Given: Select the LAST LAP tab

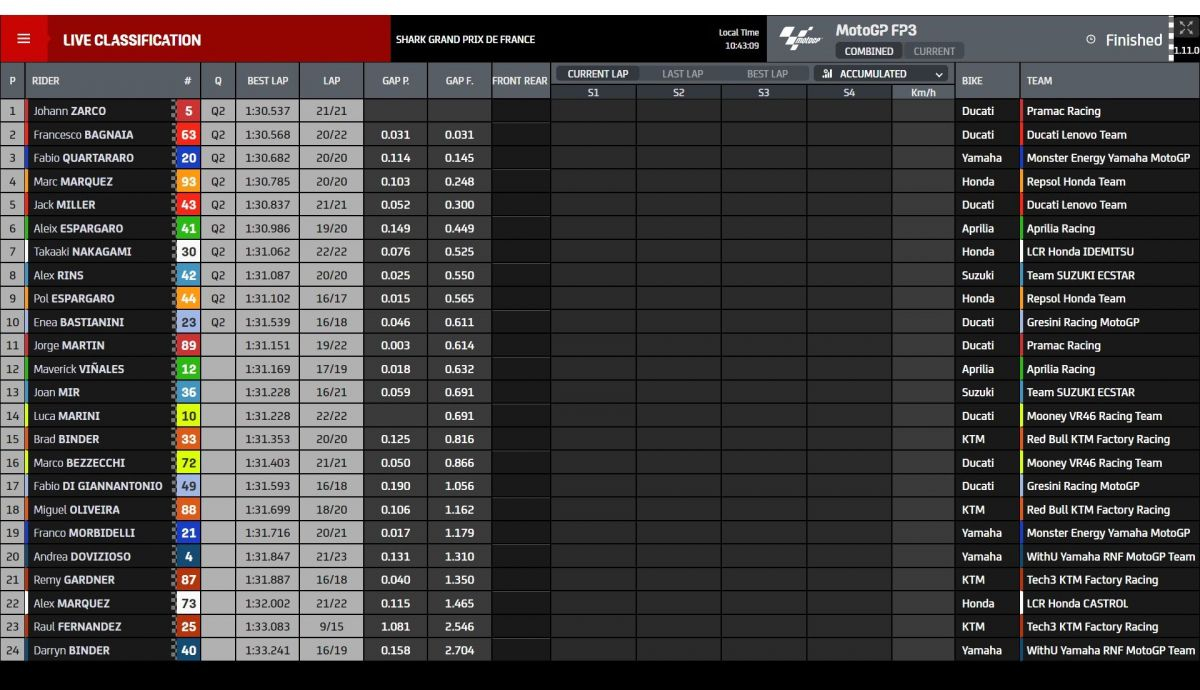Looking at the screenshot, I should pyautogui.click(x=682, y=74).
